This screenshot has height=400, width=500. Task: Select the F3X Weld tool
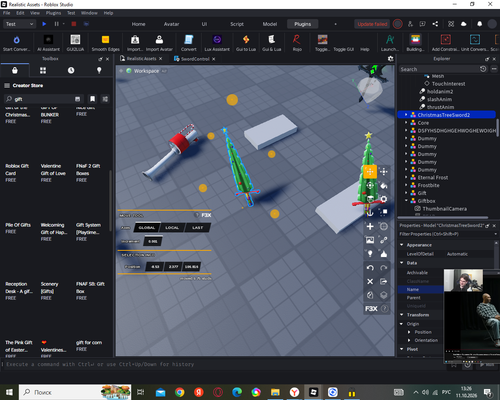pyautogui.click(x=384, y=240)
